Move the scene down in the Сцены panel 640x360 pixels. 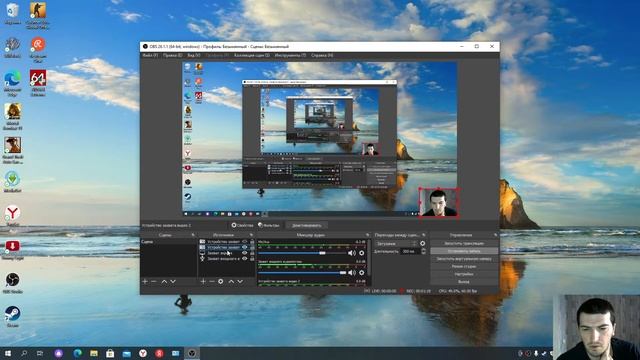(173, 282)
